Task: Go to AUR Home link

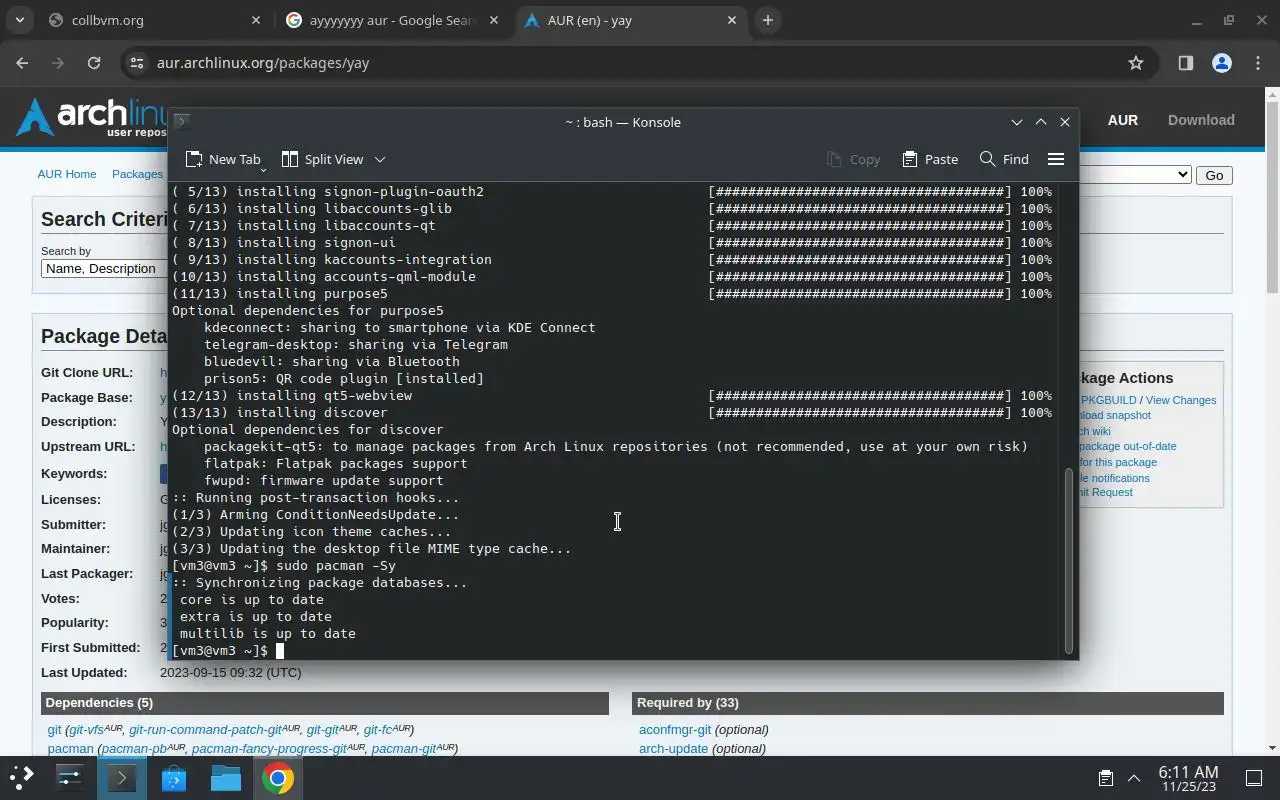Action: click(x=67, y=174)
